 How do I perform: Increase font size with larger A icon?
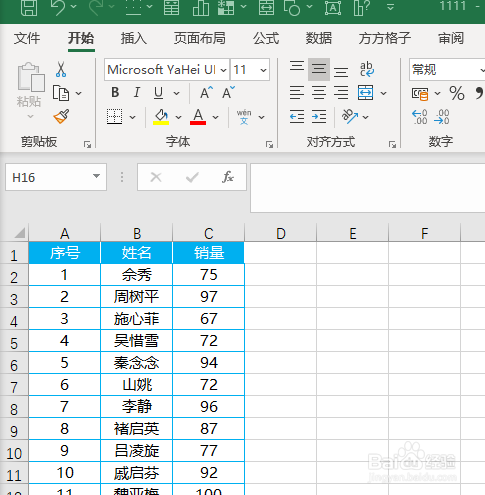(206, 92)
